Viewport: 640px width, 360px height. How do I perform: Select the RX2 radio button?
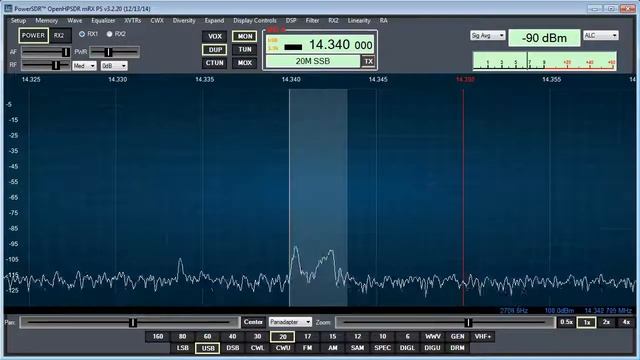[x=109, y=34]
